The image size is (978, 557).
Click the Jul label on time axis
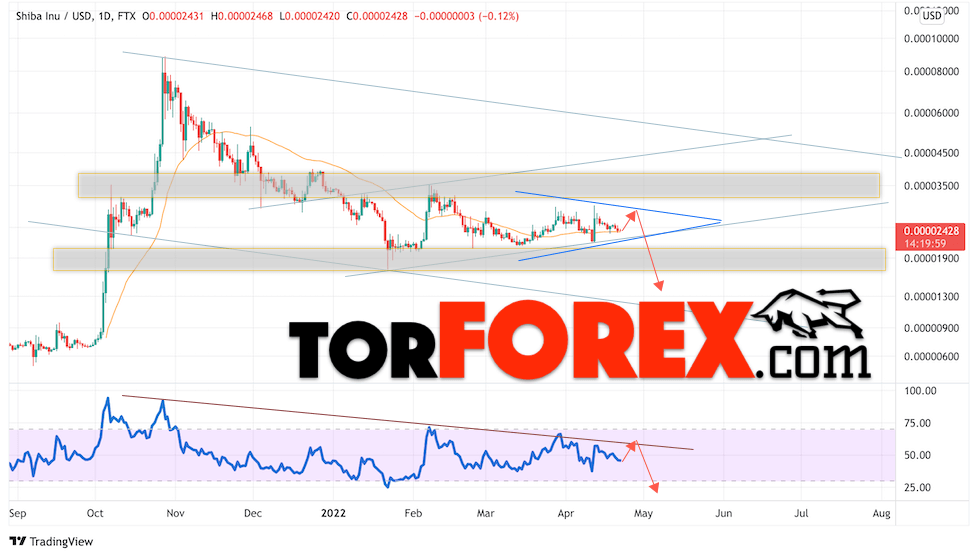click(801, 513)
